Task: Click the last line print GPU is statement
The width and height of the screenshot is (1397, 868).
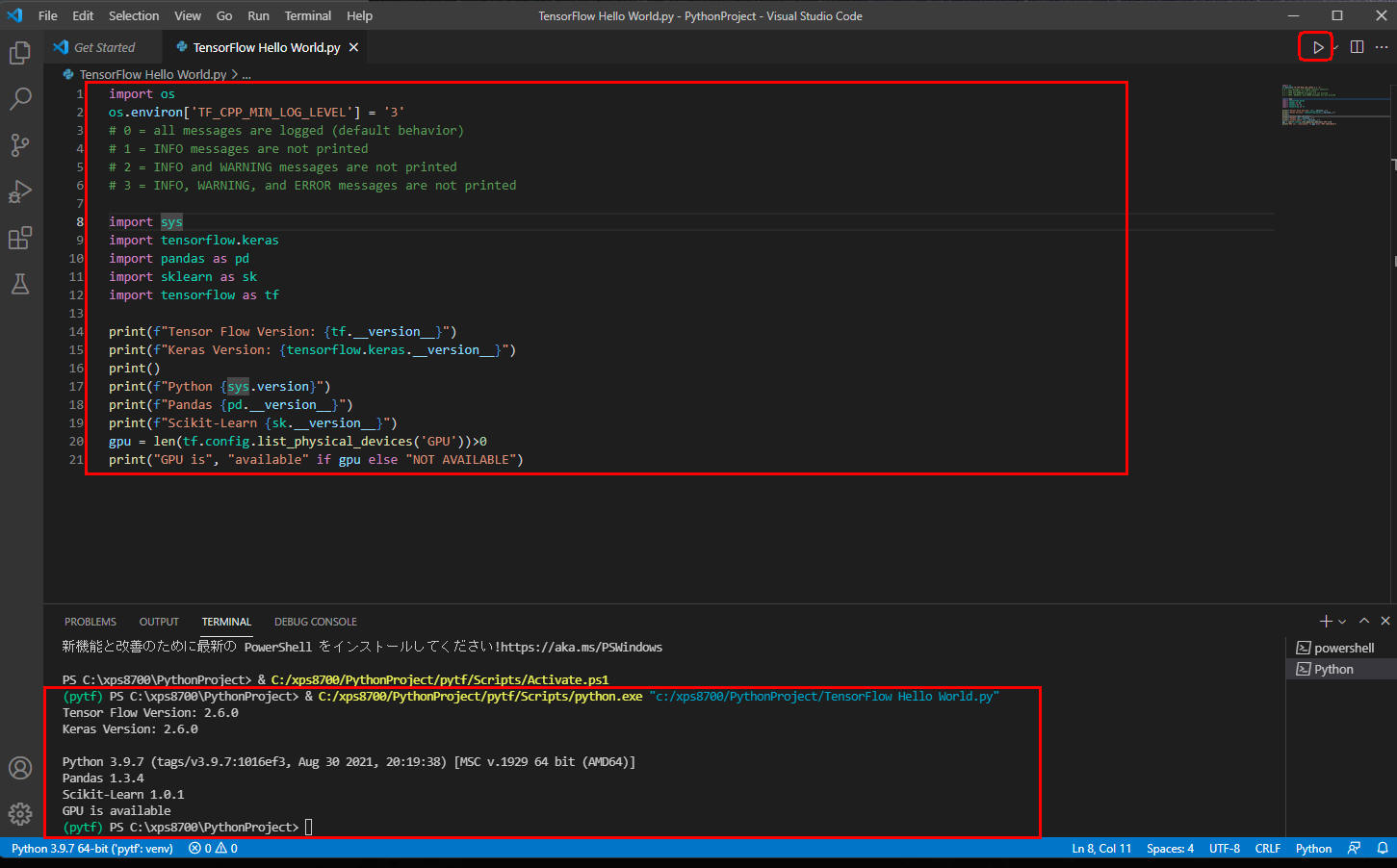Action: 316,459
